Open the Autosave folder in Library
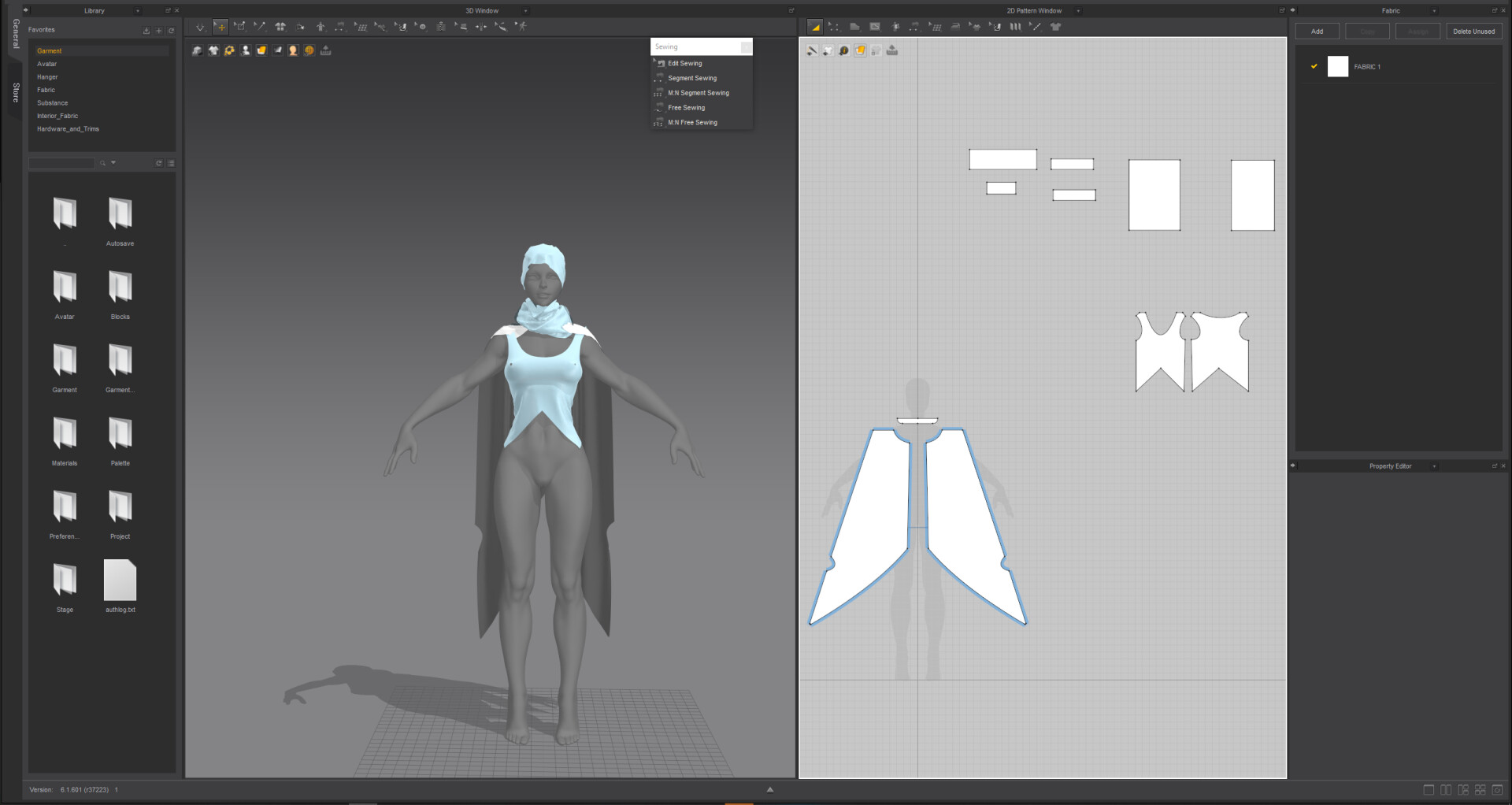 point(120,214)
